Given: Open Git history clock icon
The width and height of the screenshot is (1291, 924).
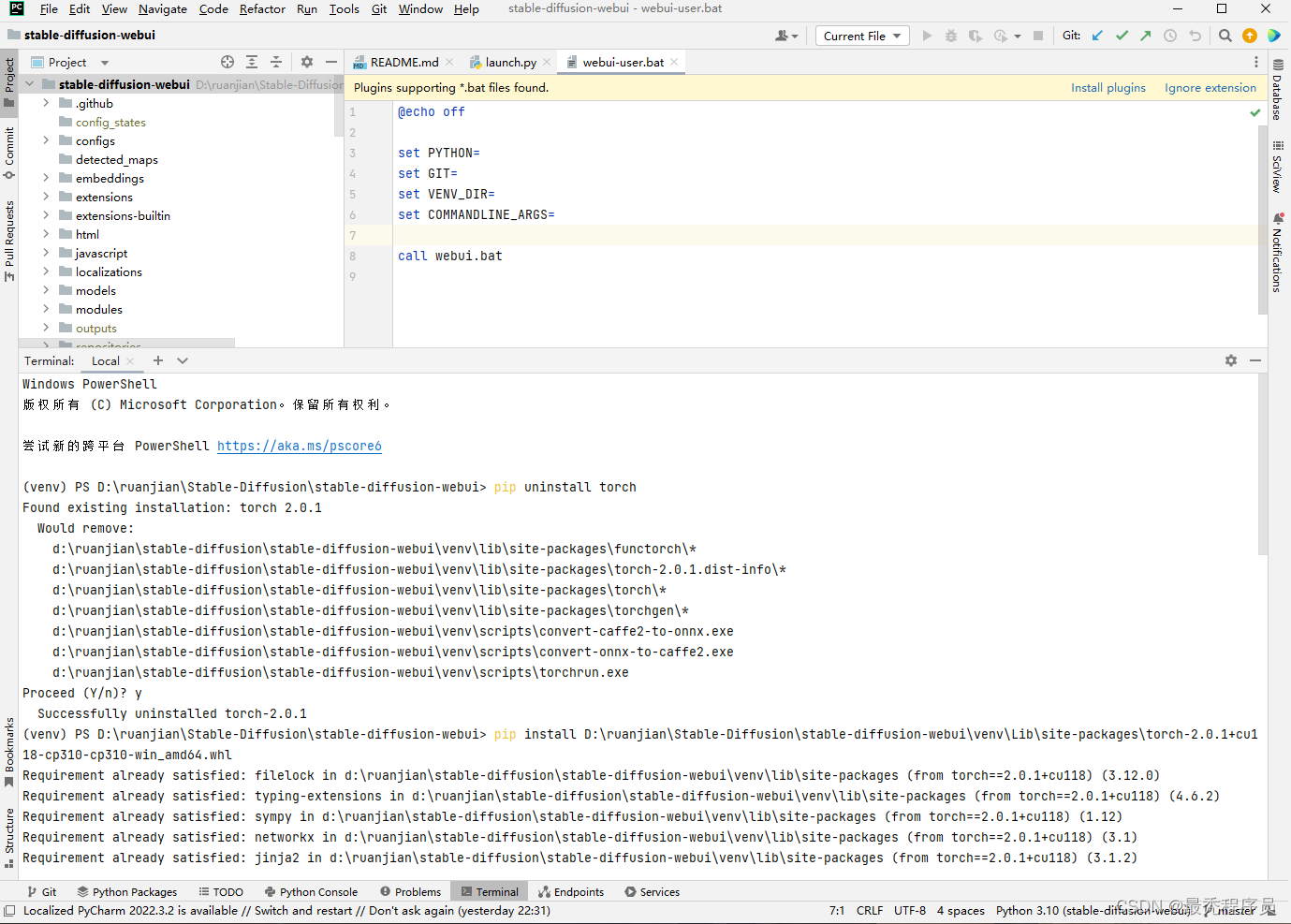Looking at the screenshot, I should coord(1170,36).
